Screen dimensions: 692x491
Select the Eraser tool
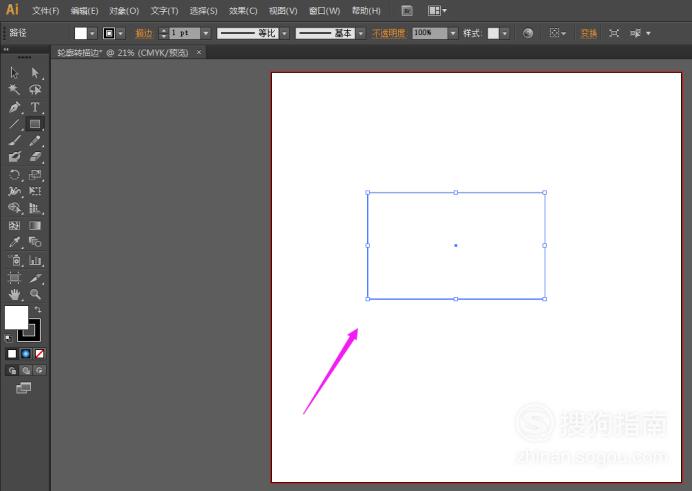(35, 157)
